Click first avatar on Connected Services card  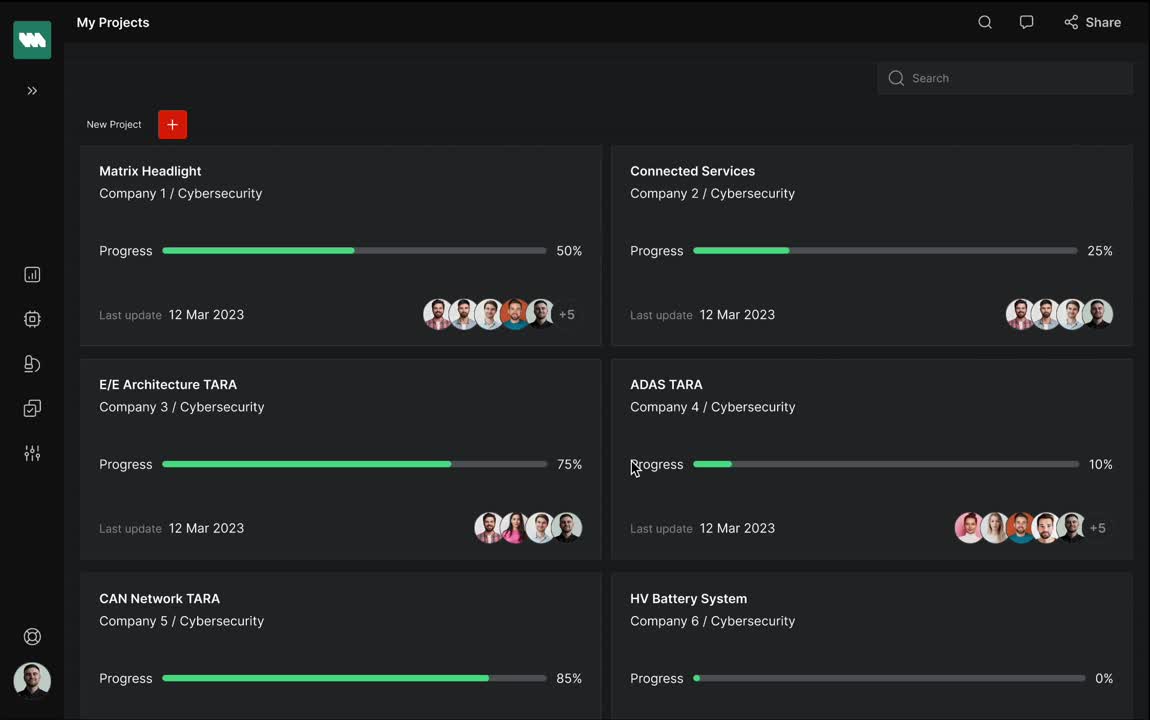(x=1019, y=315)
